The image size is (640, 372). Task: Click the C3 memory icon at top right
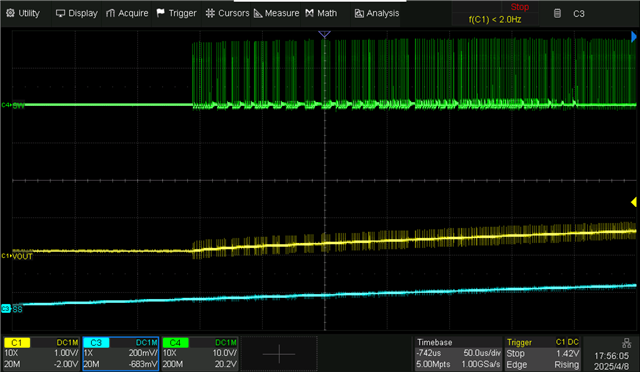(557, 13)
